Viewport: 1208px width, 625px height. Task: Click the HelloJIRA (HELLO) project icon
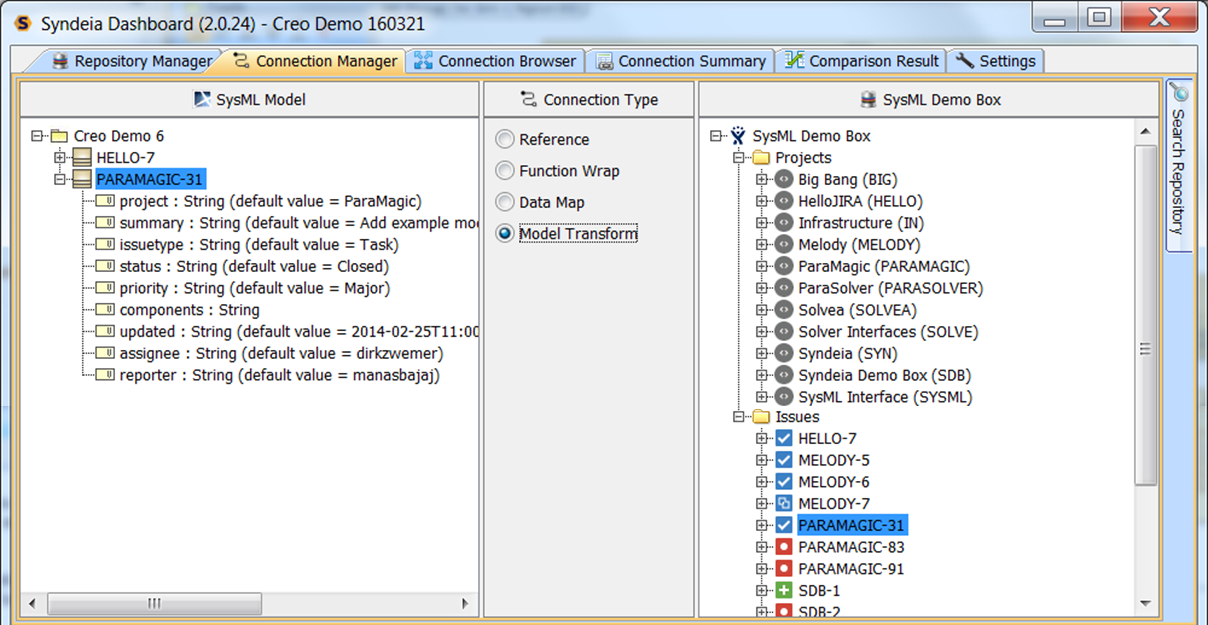(784, 201)
